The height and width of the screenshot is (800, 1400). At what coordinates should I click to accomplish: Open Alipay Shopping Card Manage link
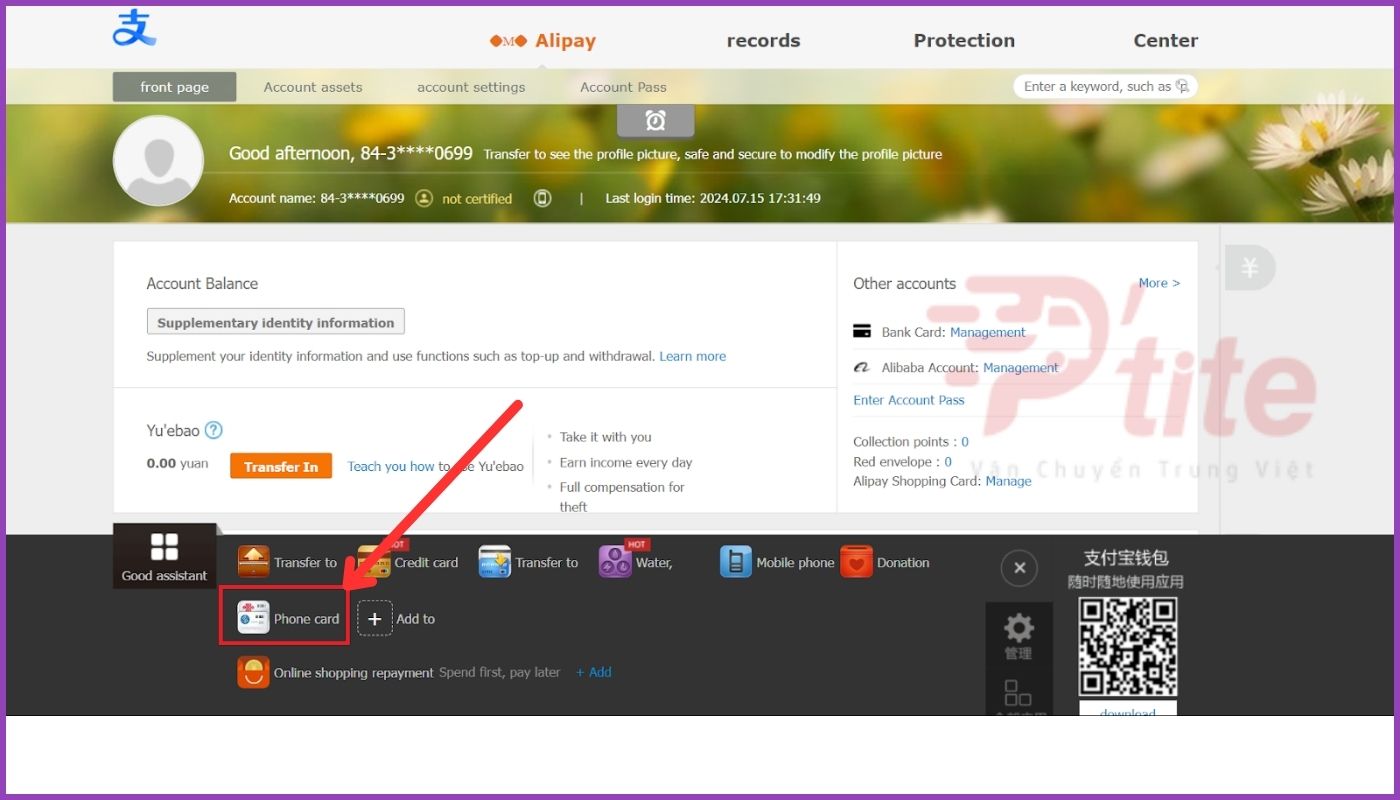pos(1008,481)
